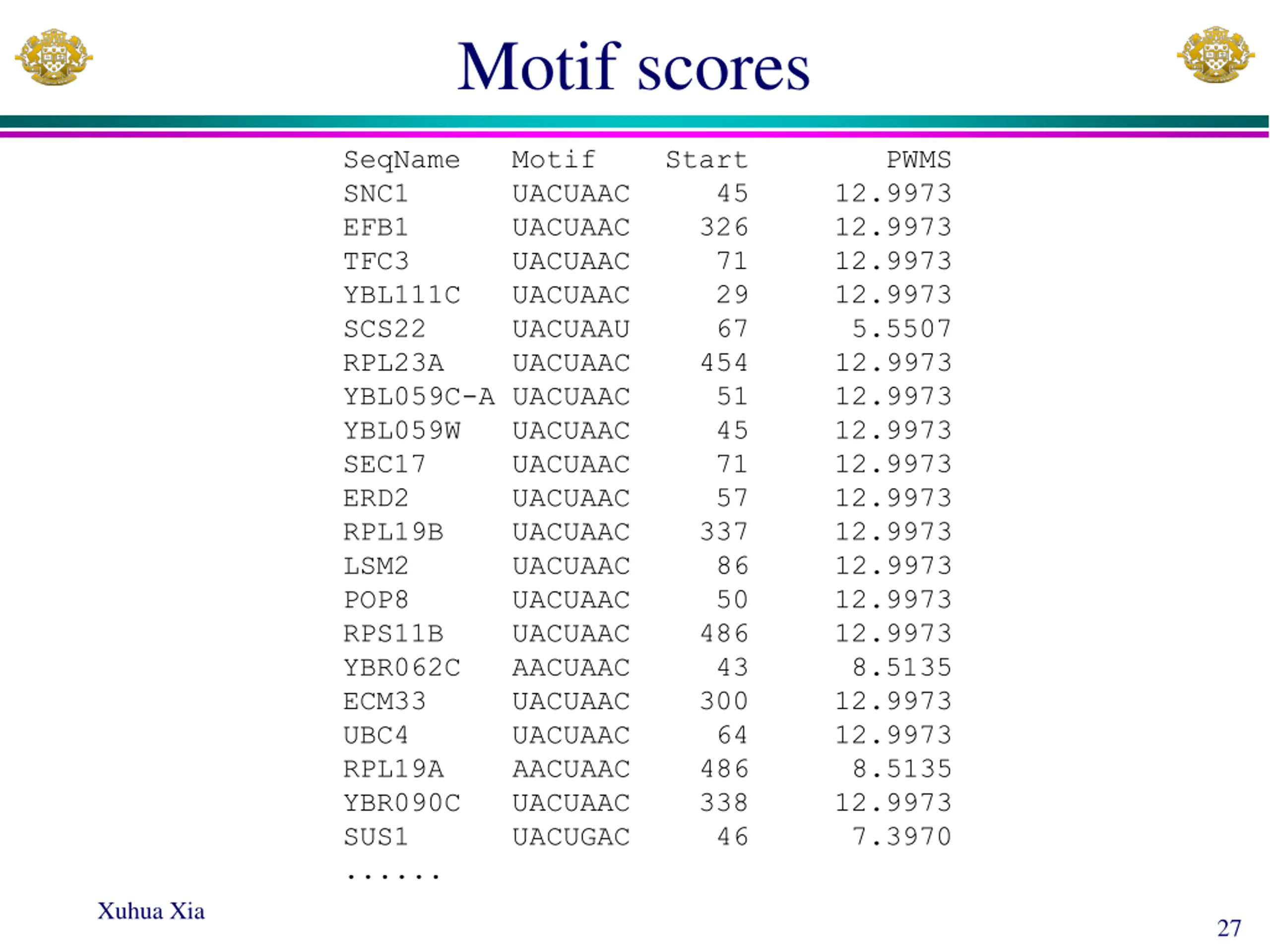
Task: Select the TFC3 sequence name
Action: 376,261
